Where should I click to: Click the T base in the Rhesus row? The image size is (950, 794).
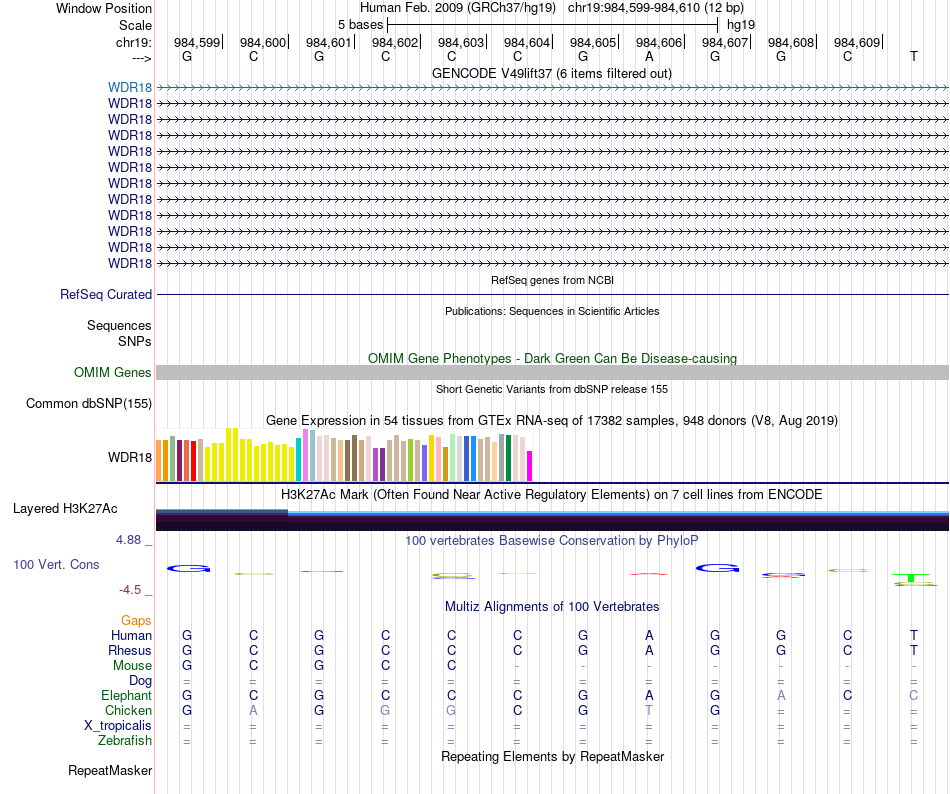[x=914, y=650]
